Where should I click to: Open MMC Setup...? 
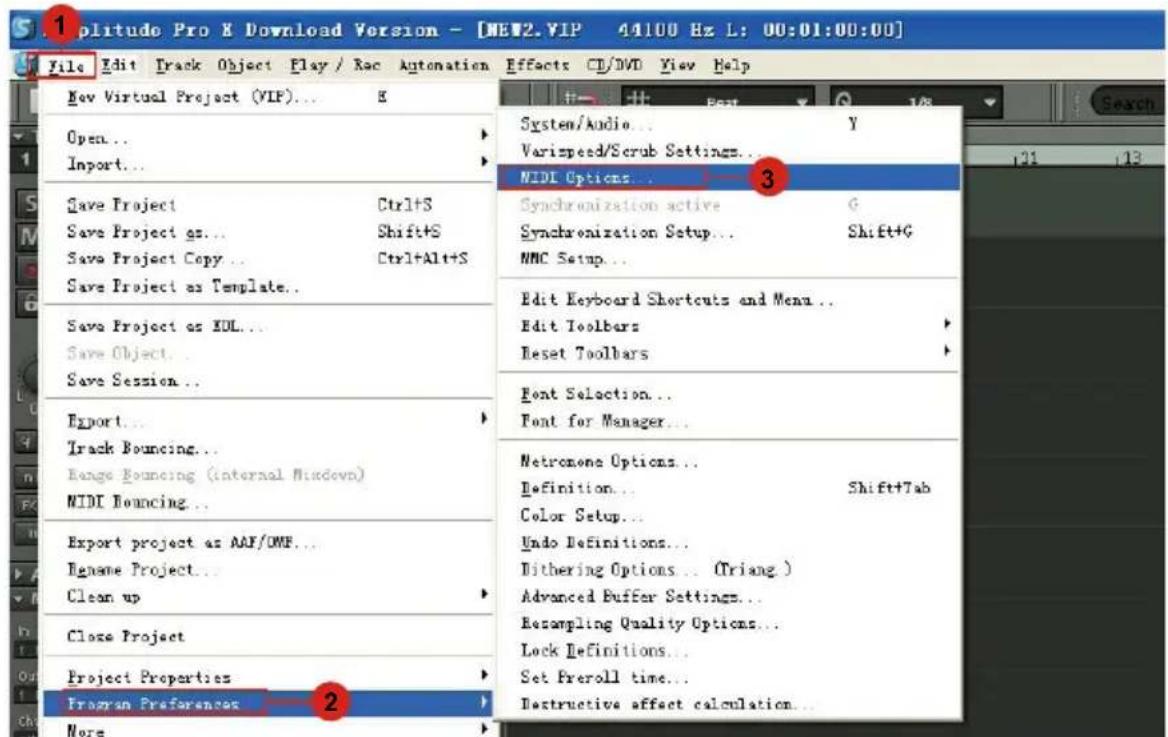[x=729, y=259]
